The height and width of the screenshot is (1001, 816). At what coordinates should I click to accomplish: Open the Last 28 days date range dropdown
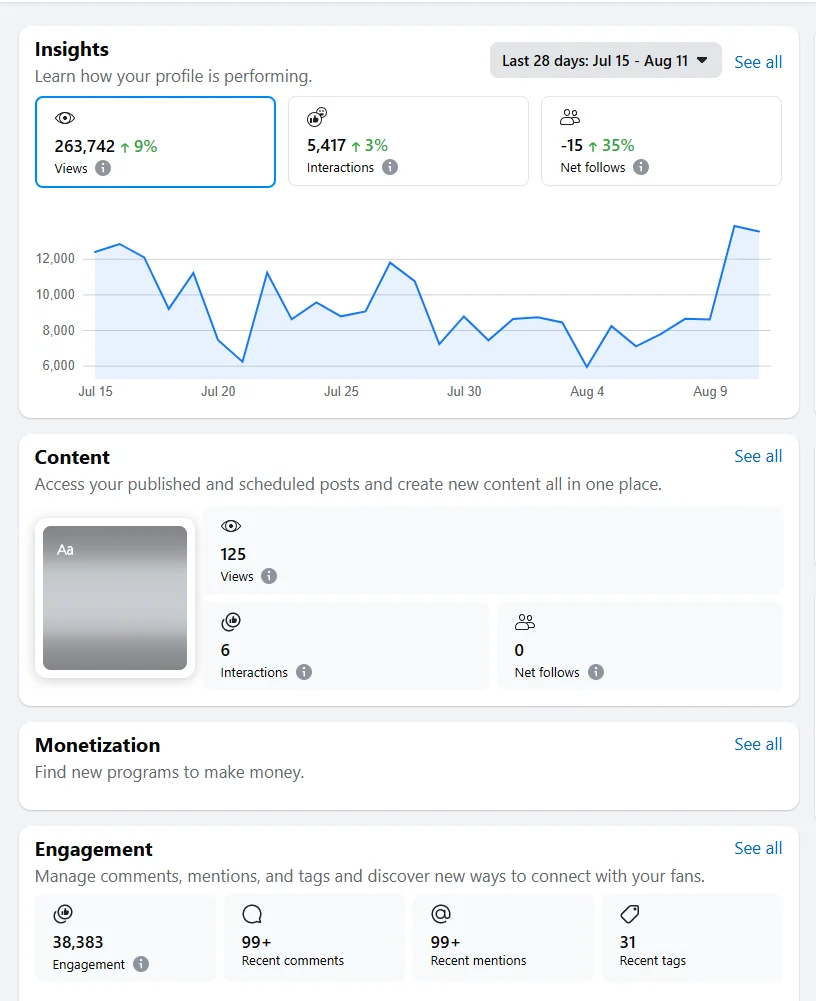(605, 61)
